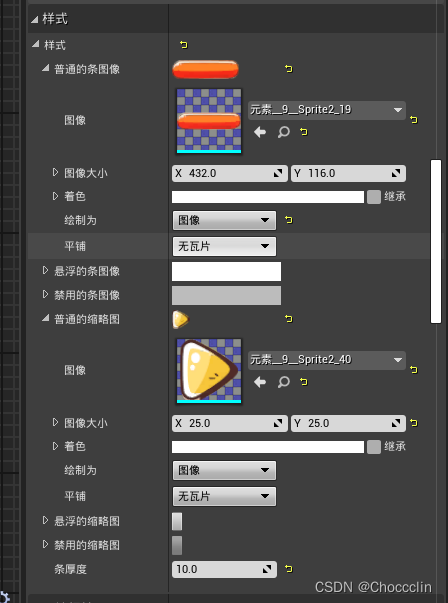Open 平铺 dropdown for the bar image

(x=224, y=247)
